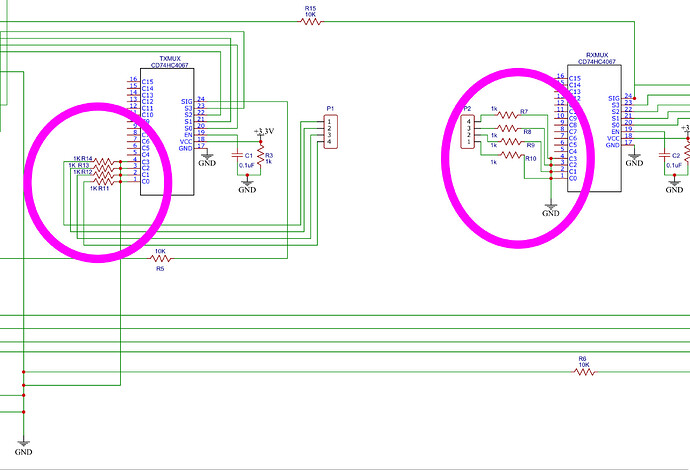This screenshot has width=690, height=470.
Task: Click pin 4 of connector P2
Action: click(x=469, y=121)
